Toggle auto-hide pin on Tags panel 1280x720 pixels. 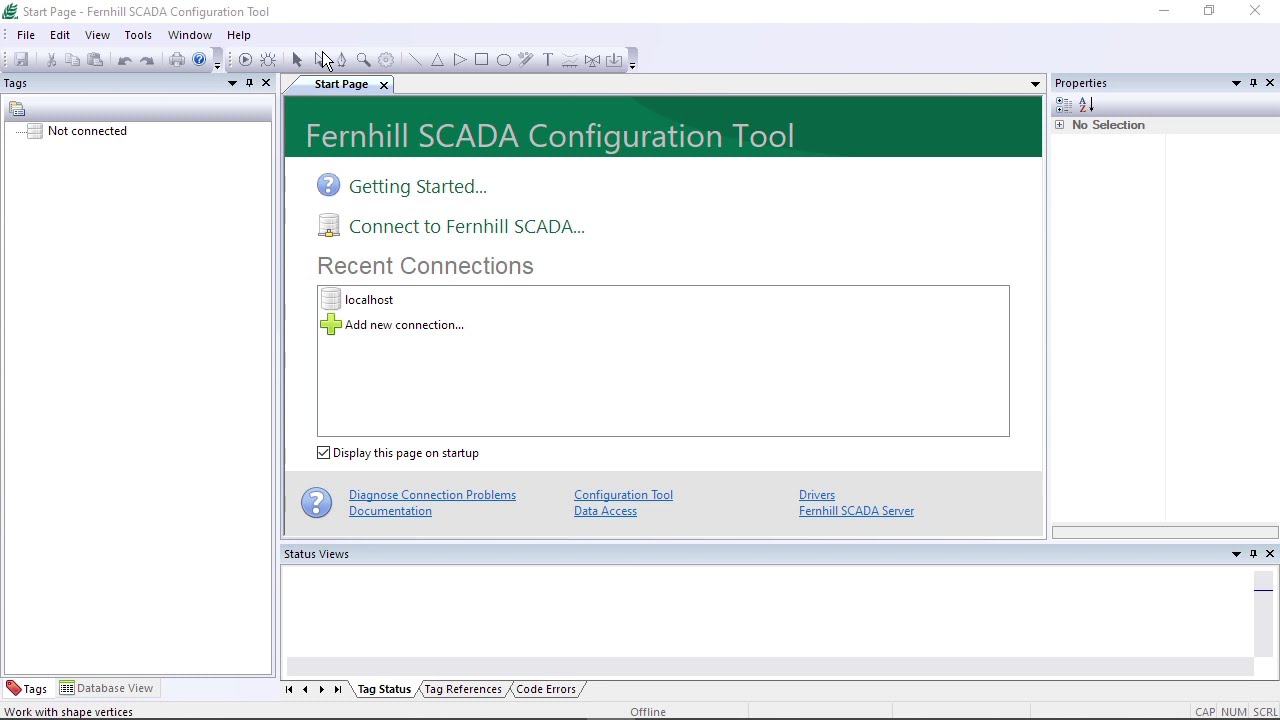click(249, 83)
